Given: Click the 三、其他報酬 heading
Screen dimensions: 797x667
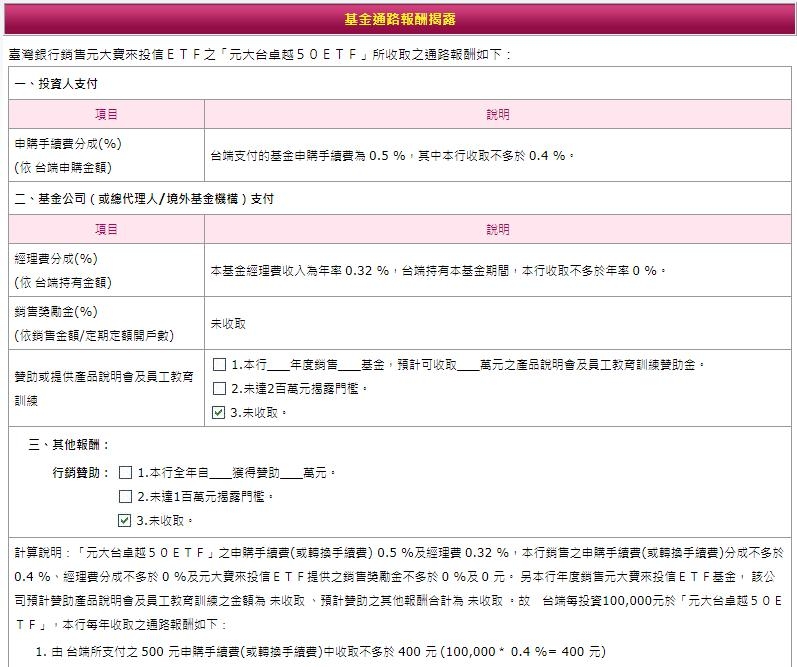Looking at the screenshot, I should click(69, 445).
